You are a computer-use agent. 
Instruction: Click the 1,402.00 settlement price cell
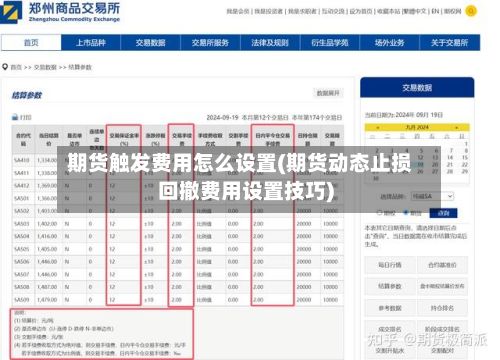47,224
